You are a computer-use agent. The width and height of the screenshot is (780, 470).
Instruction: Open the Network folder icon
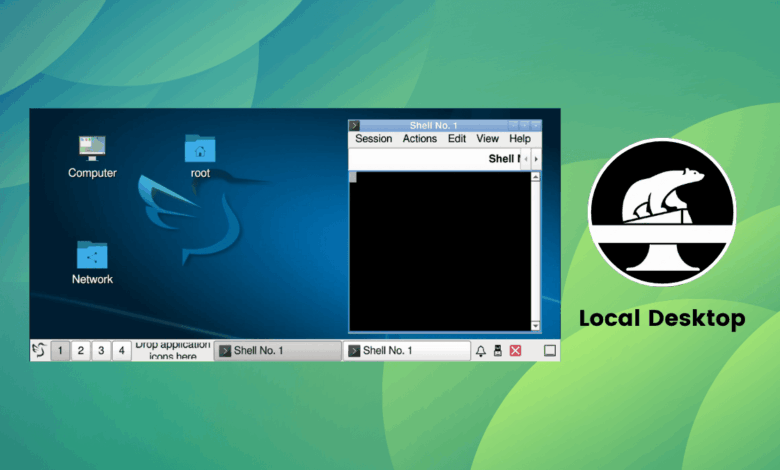92,263
